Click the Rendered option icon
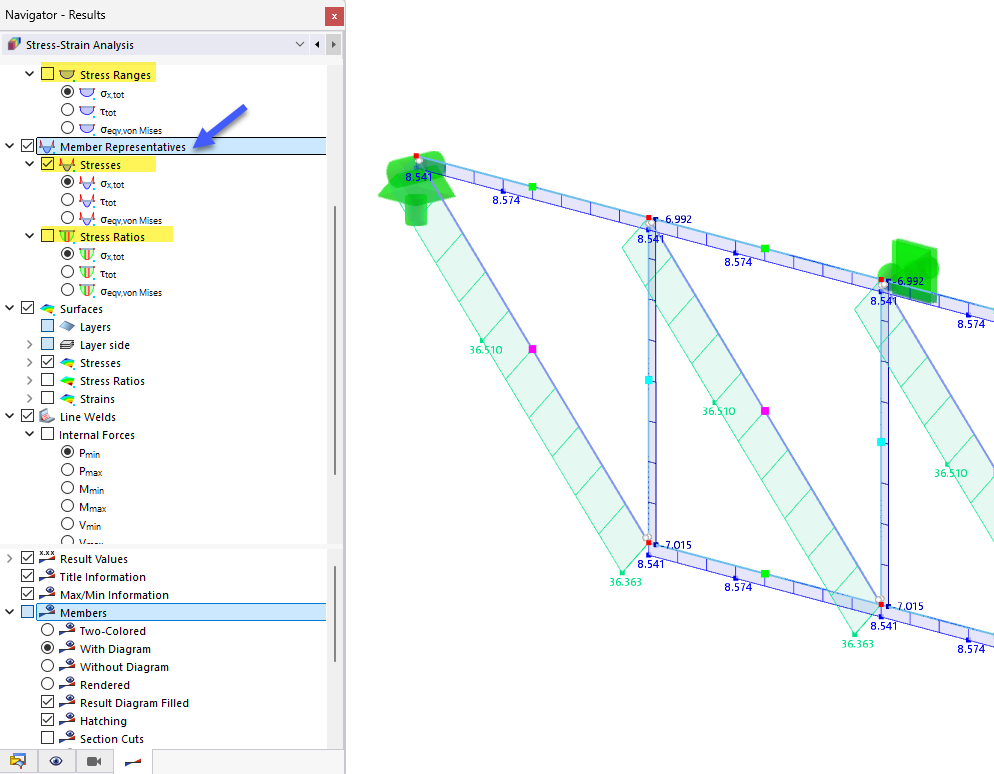 (67, 684)
